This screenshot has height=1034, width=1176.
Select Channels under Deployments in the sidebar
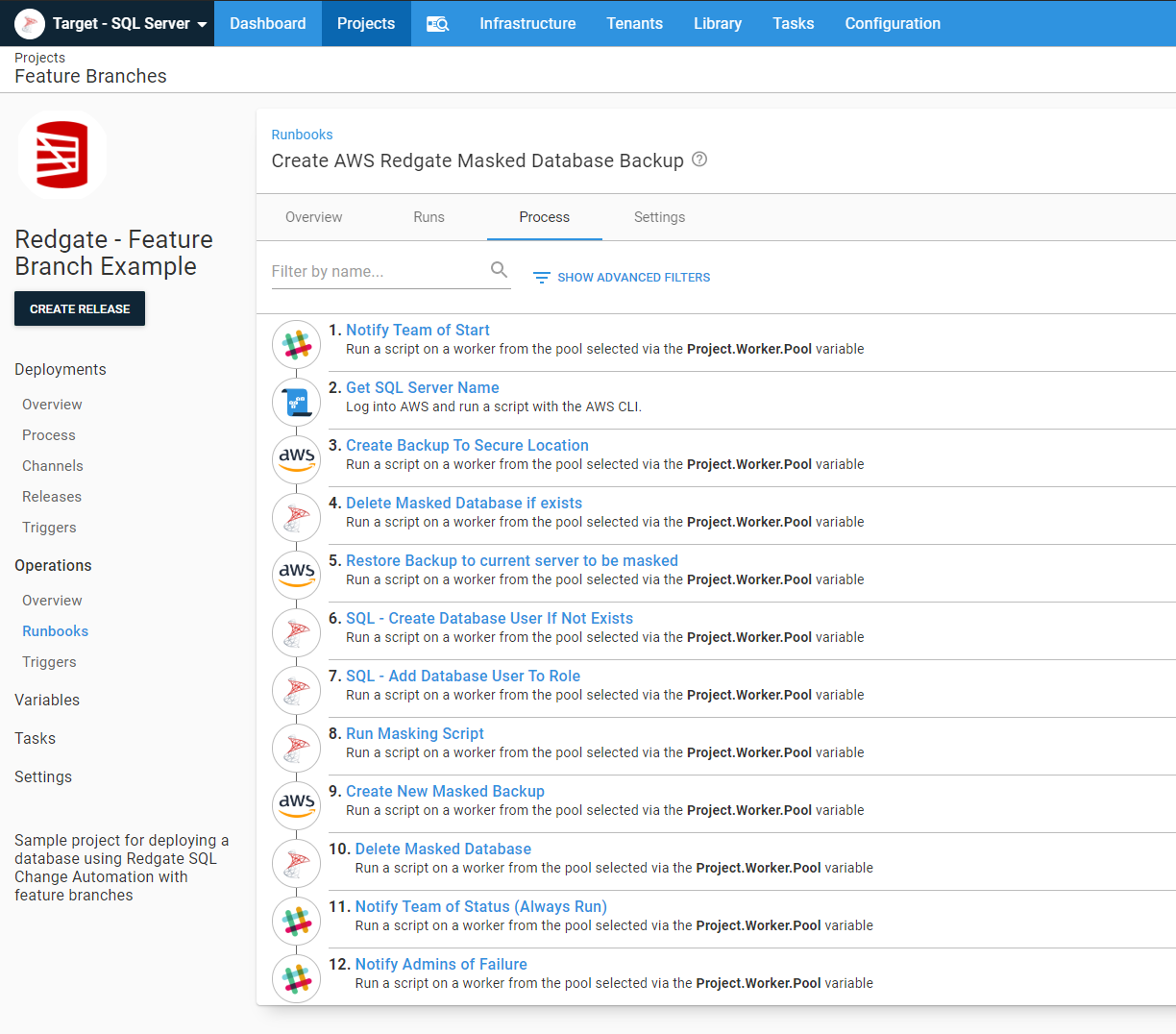pyautogui.click(x=53, y=466)
